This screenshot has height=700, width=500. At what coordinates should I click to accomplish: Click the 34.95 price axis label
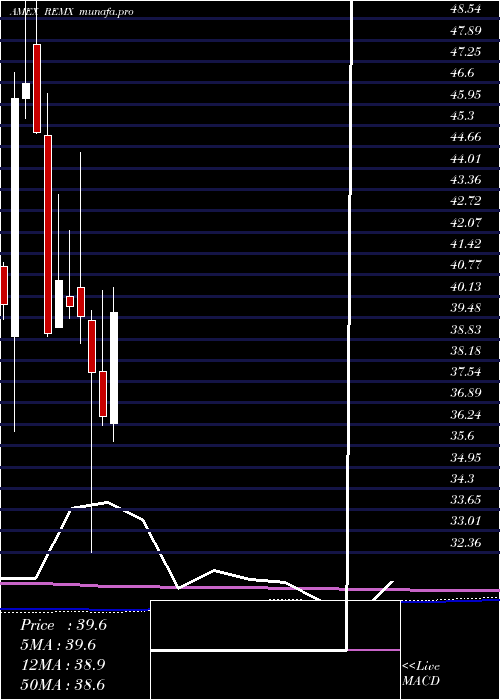466,457
